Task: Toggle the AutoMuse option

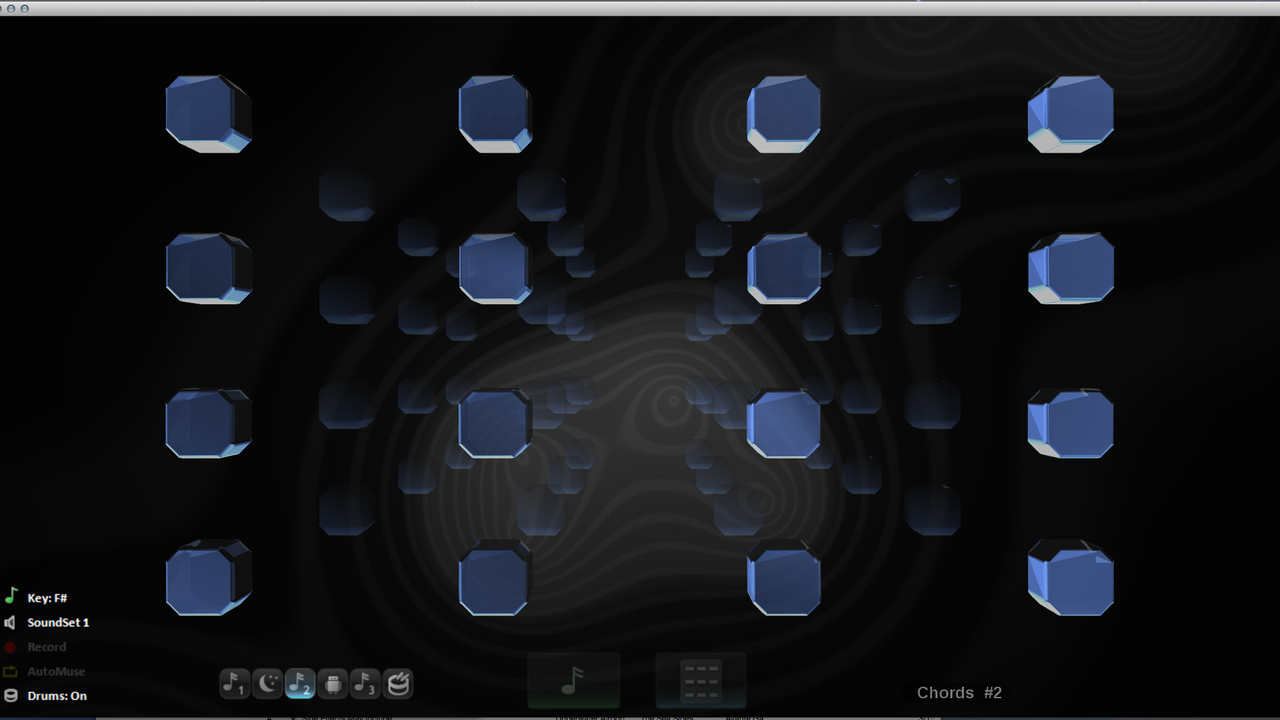Action: pos(56,672)
